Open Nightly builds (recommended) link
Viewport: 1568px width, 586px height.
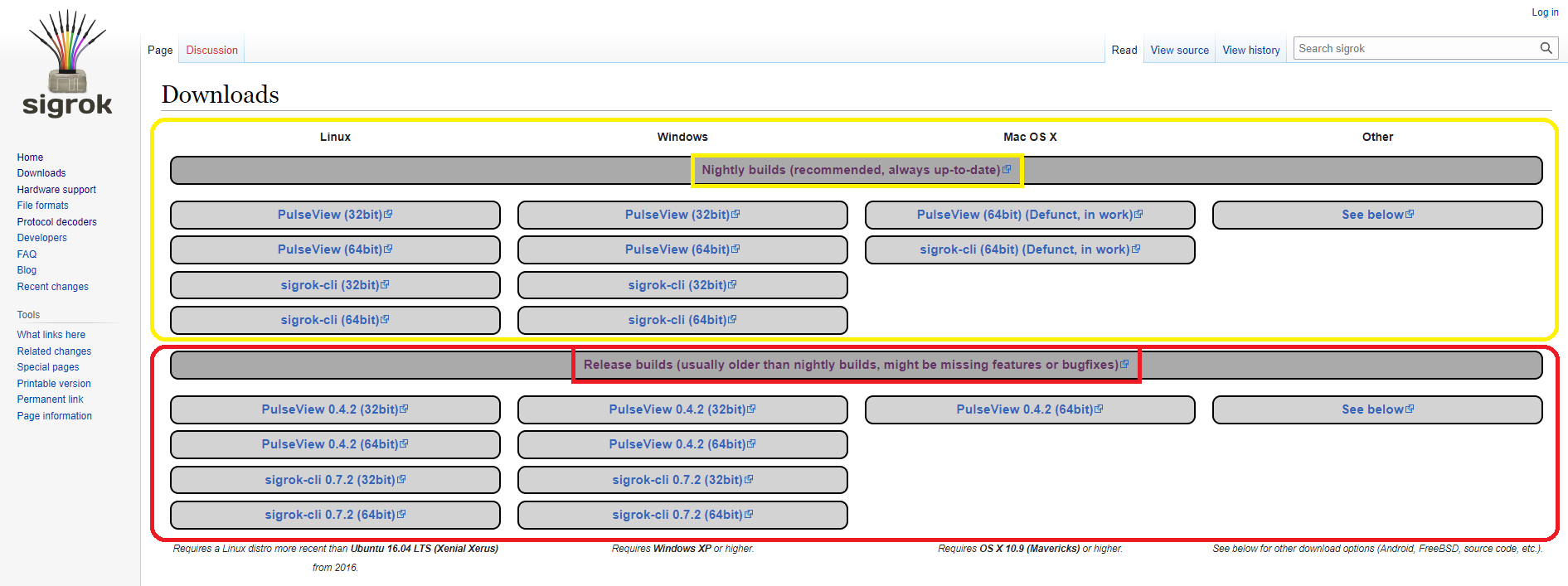point(856,170)
